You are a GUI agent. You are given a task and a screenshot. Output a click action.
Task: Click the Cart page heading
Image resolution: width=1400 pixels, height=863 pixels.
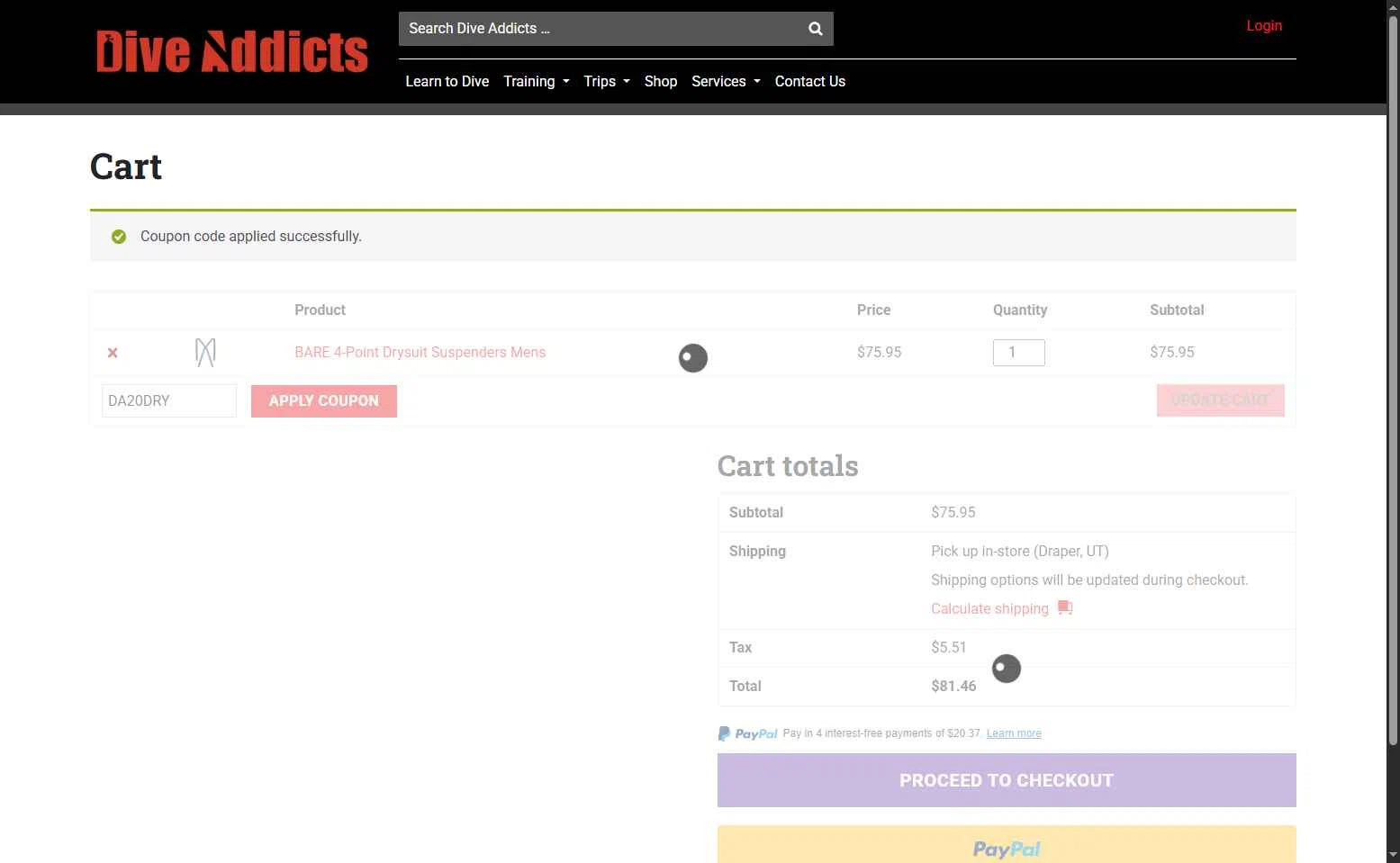(x=126, y=166)
